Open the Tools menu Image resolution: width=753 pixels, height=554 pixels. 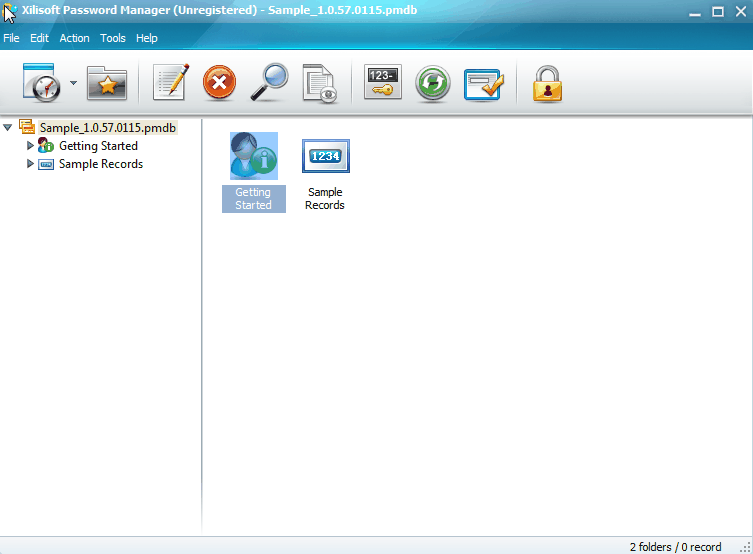[x=113, y=38]
